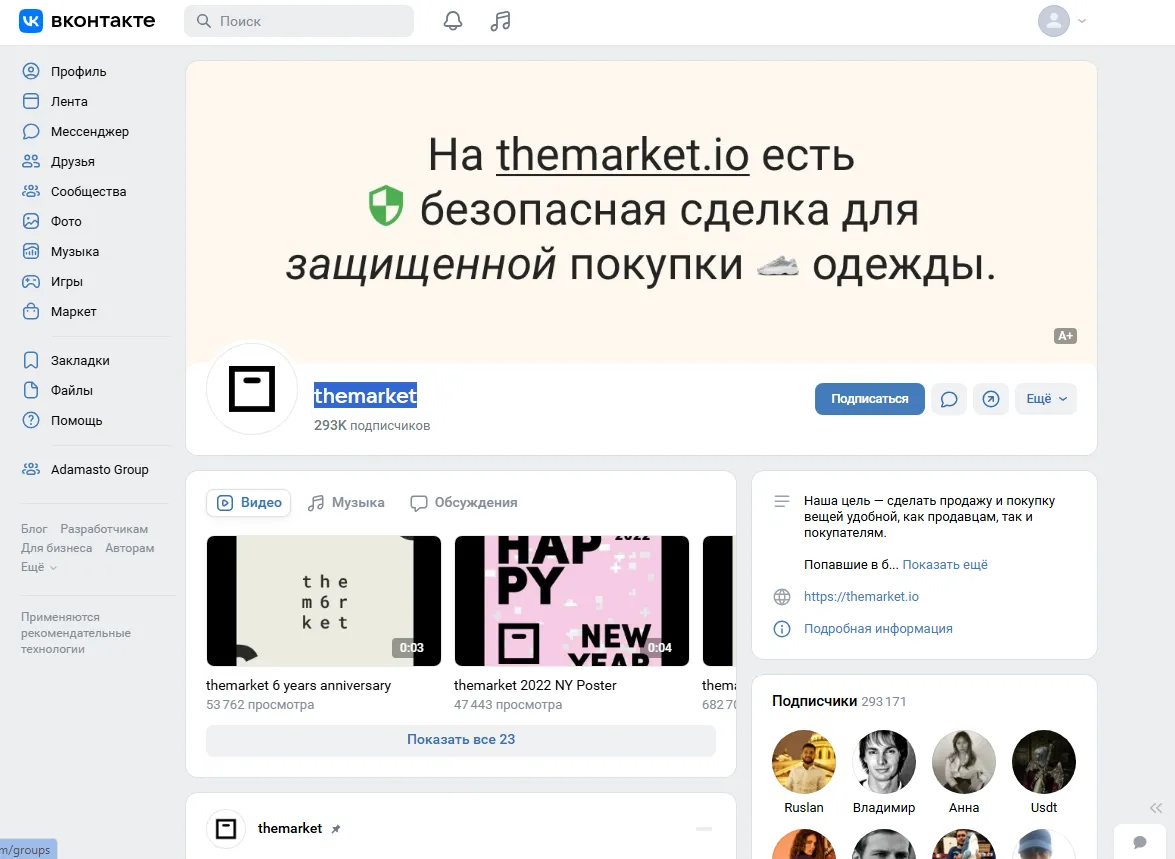Click the A+ badge on cover

1065,336
